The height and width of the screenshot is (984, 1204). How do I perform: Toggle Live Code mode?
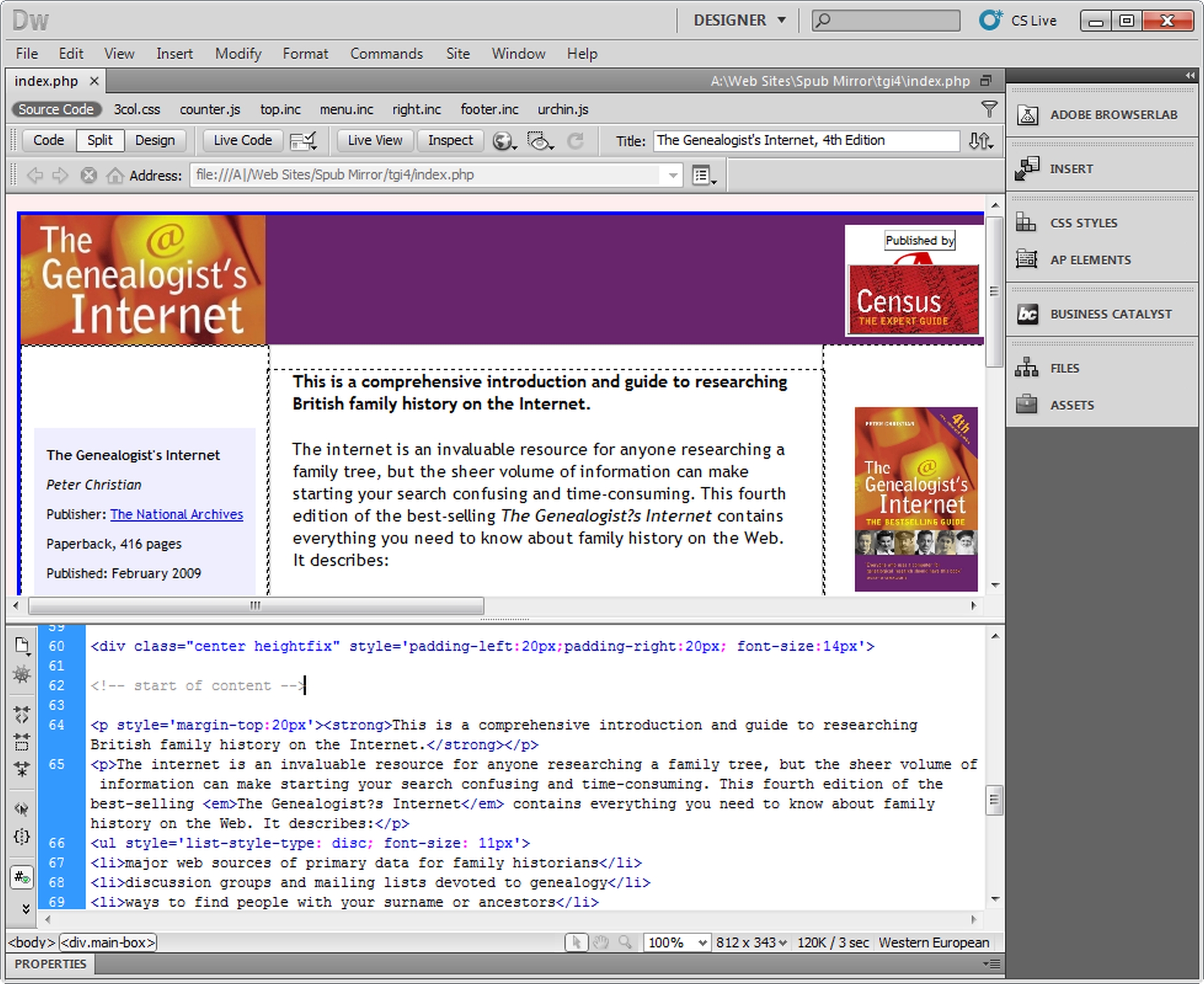[x=243, y=140]
